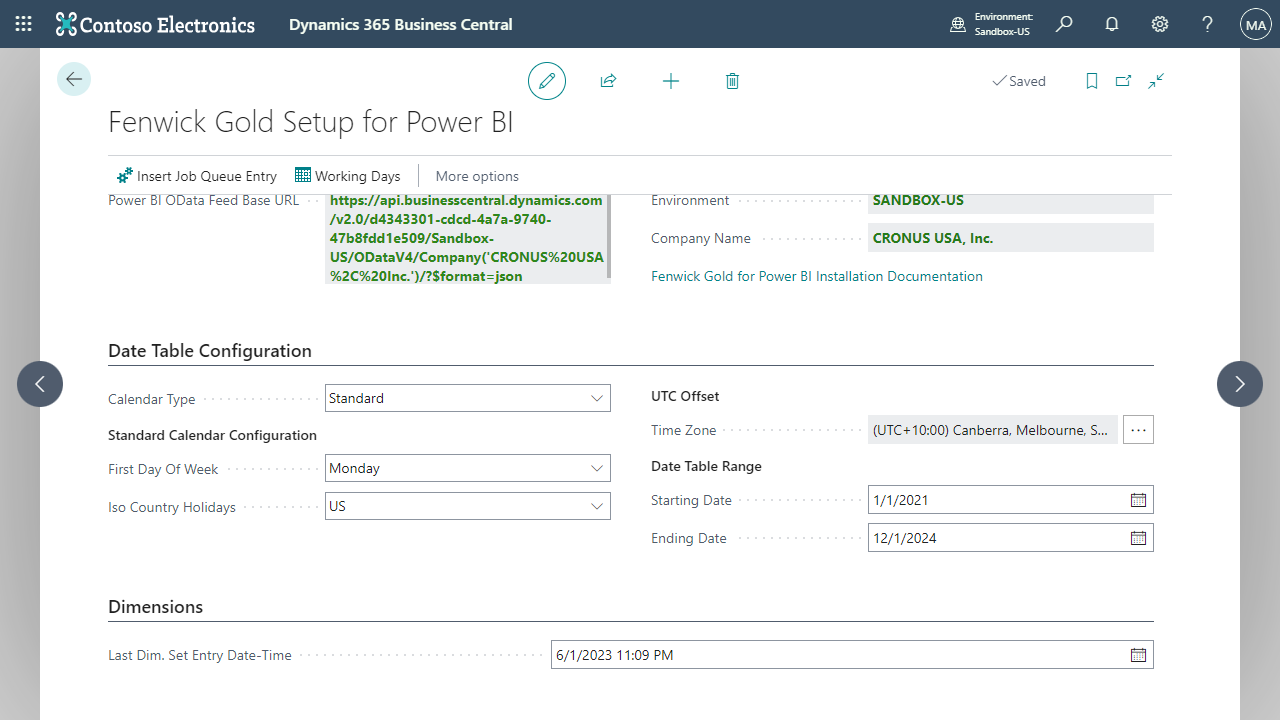Viewport: 1280px width, 720px height.
Task: Open the search magnifier icon
Action: point(1064,24)
